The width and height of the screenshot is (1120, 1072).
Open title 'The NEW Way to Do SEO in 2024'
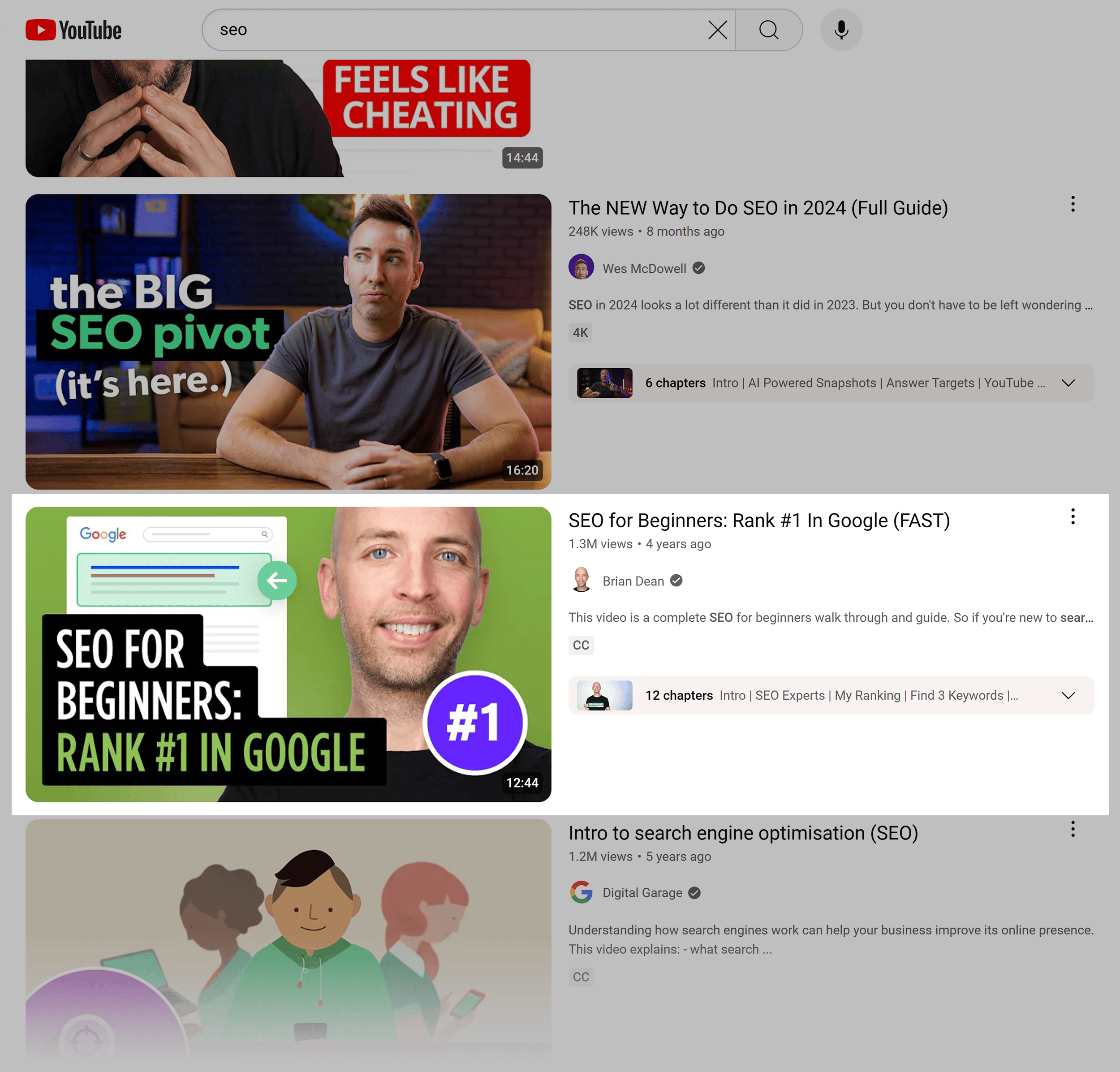pos(758,208)
